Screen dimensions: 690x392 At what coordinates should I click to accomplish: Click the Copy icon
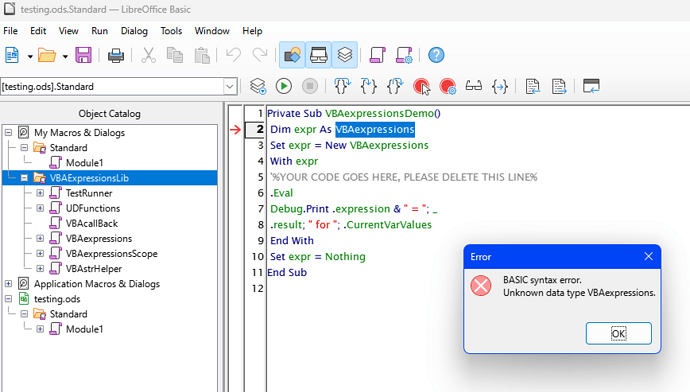tap(175, 55)
